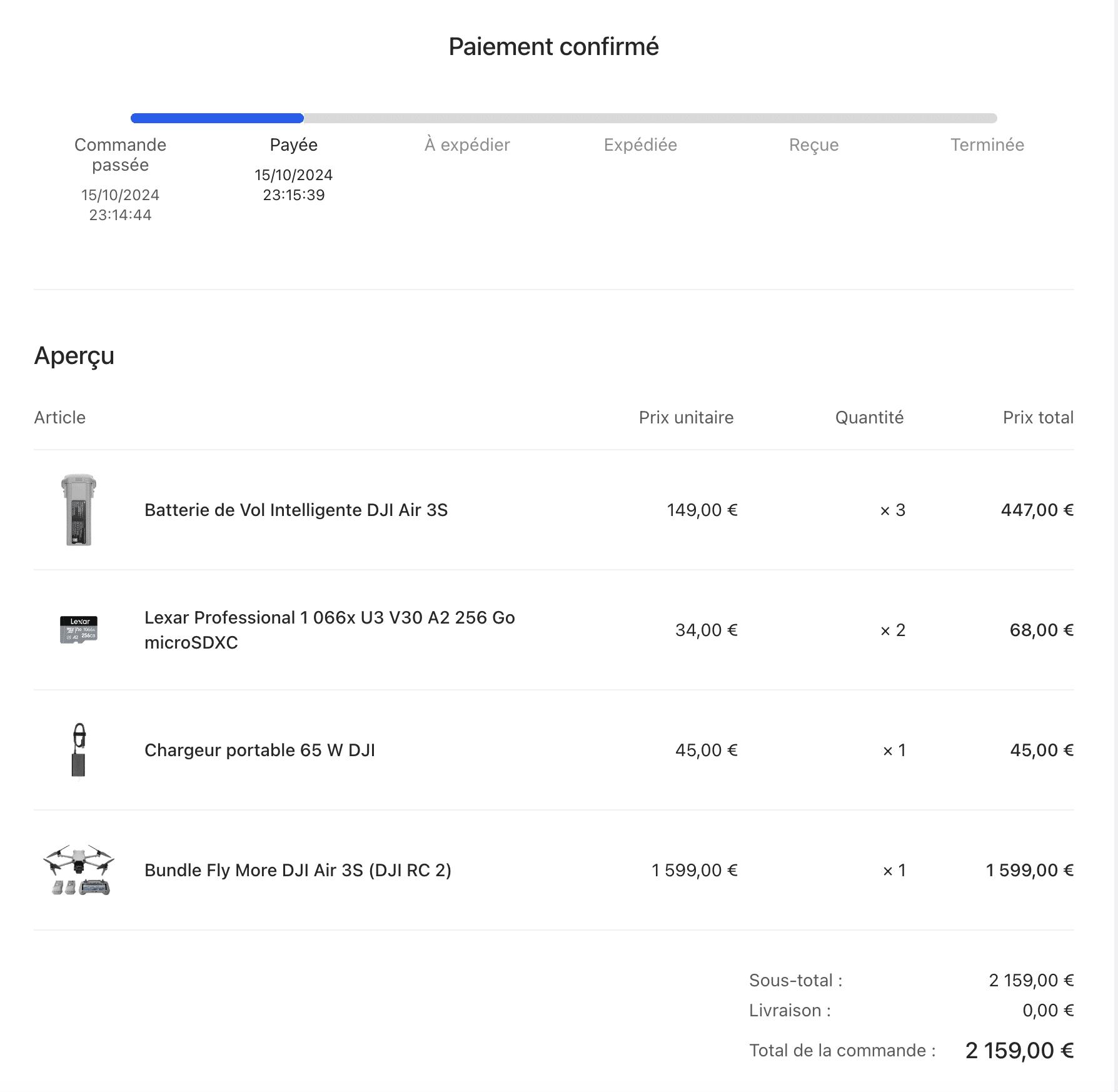This screenshot has width=1118, height=1092.
Task: Open Bundle Fly More DJI Air 3S link
Action: click(x=298, y=870)
